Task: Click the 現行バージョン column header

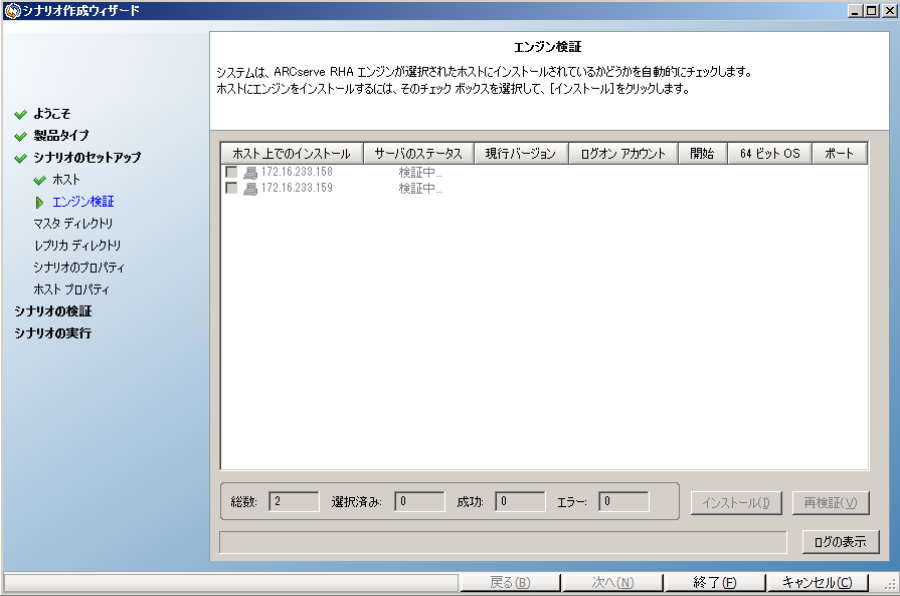Action: tap(521, 153)
